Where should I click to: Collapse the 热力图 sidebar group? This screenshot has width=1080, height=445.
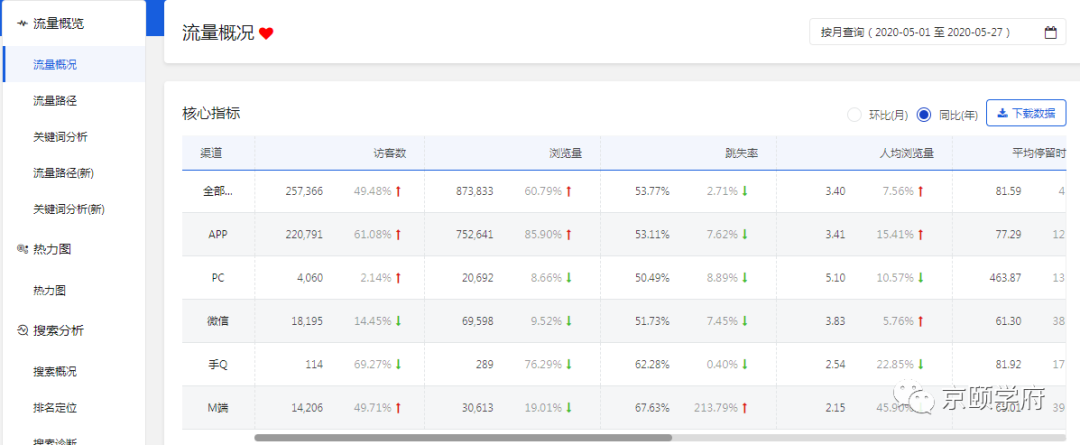point(52,249)
